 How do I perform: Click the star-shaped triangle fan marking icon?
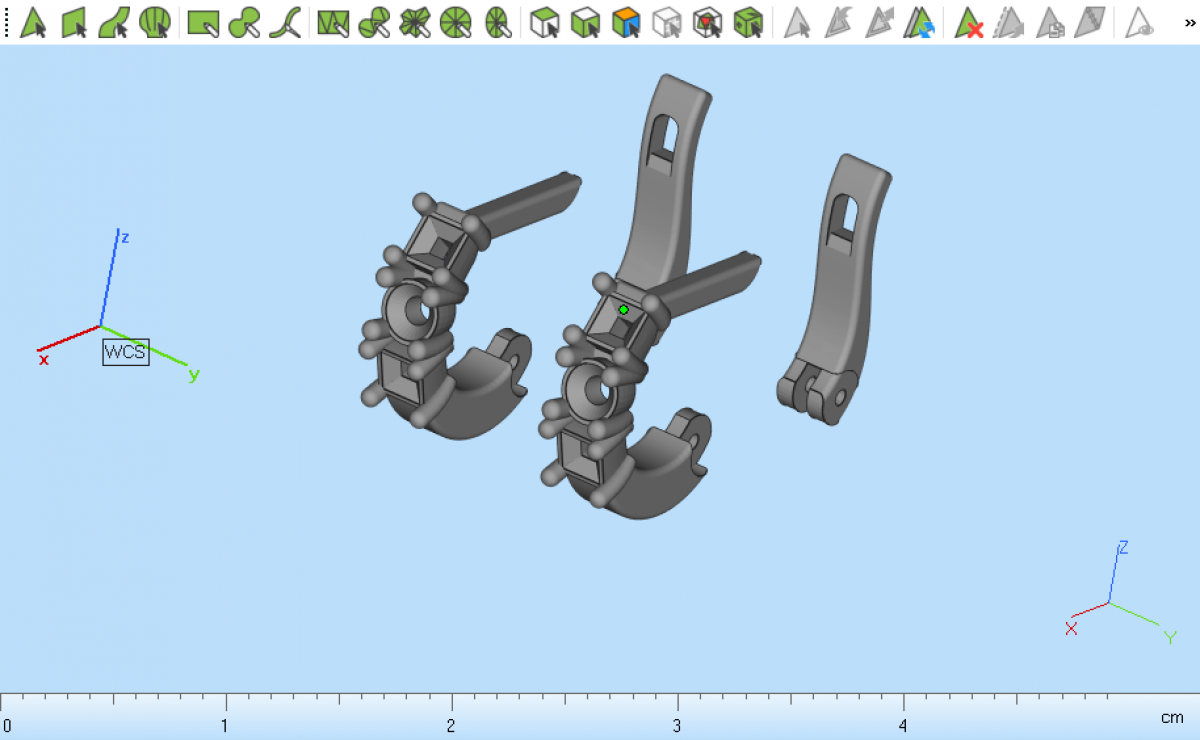point(414,22)
